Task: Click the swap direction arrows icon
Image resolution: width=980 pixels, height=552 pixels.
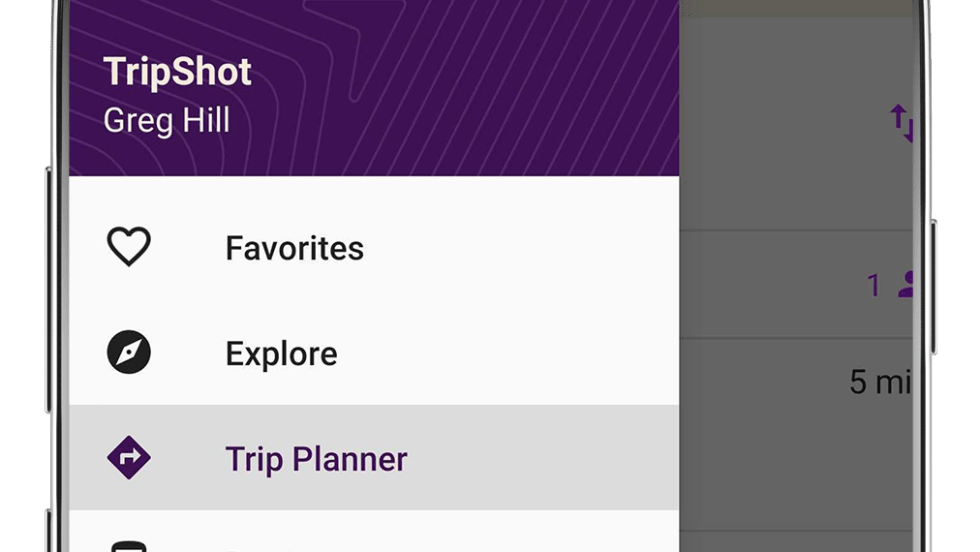Action: 902,124
